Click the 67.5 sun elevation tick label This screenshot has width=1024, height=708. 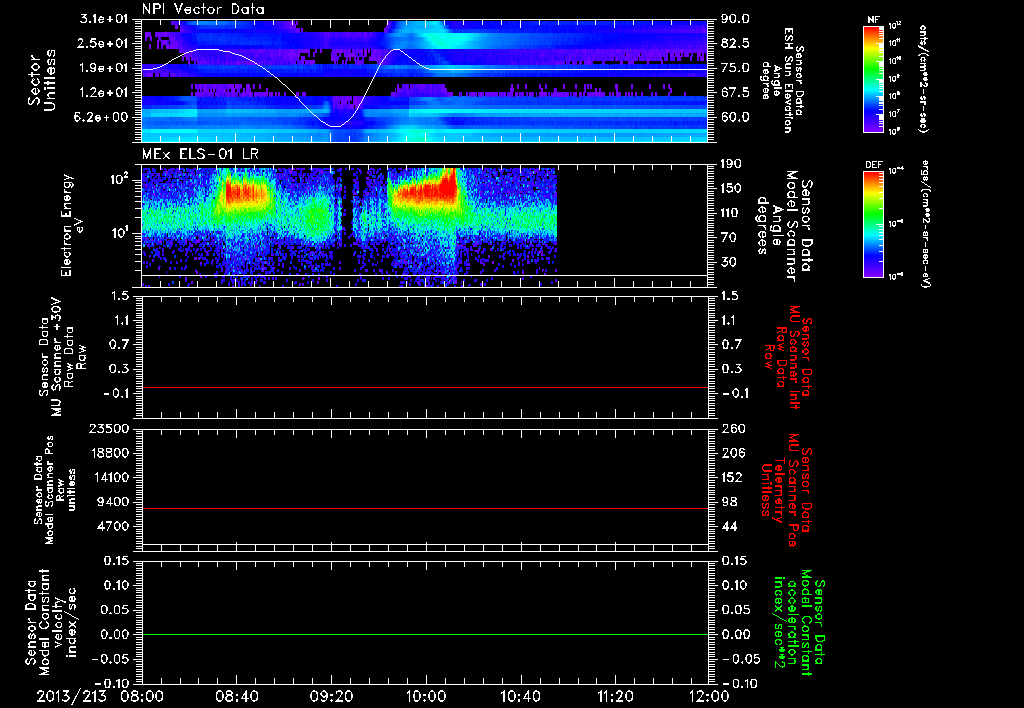pyautogui.click(x=735, y=93)
